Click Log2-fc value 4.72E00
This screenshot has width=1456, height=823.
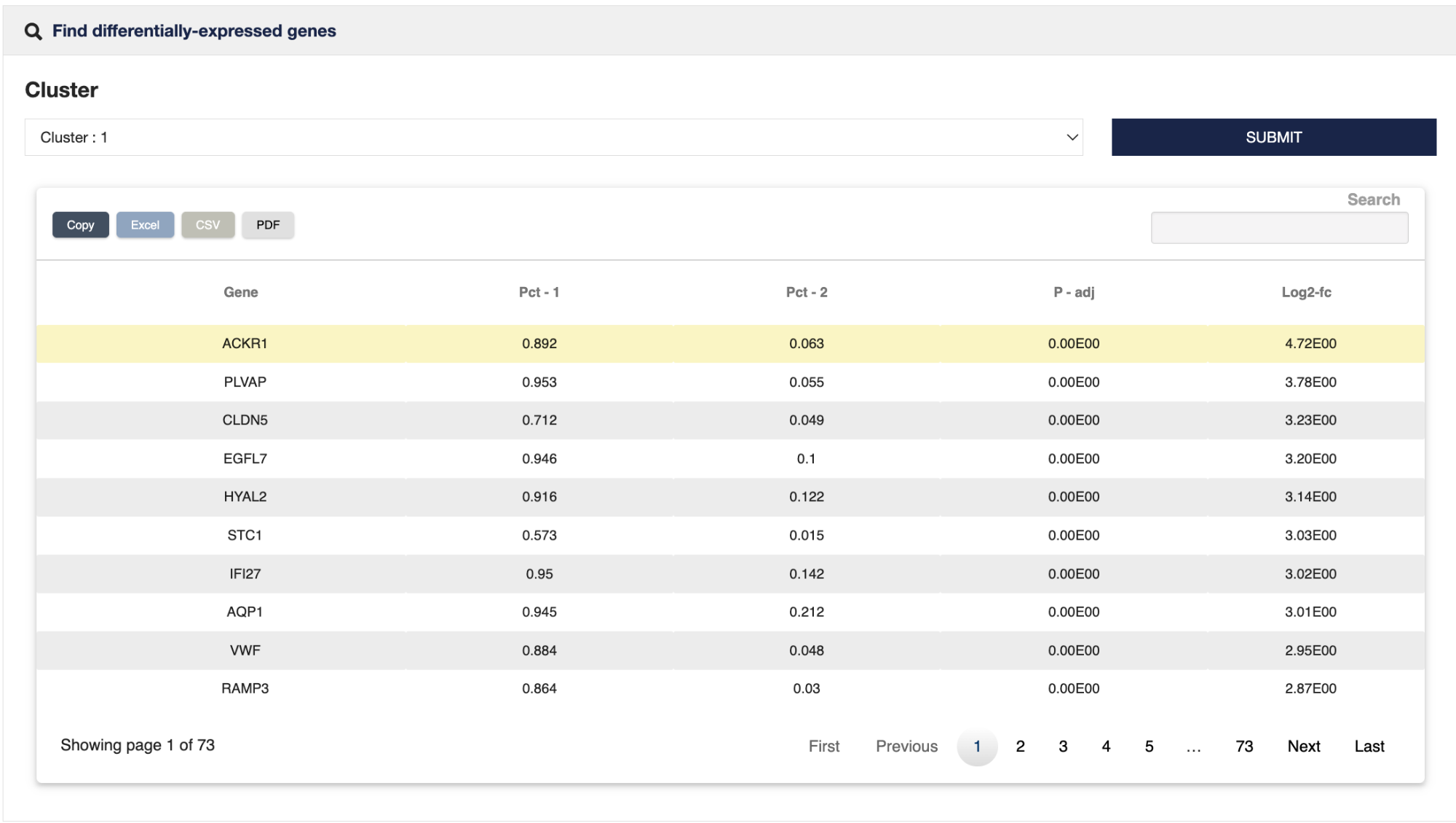(x=1310, y=344)
